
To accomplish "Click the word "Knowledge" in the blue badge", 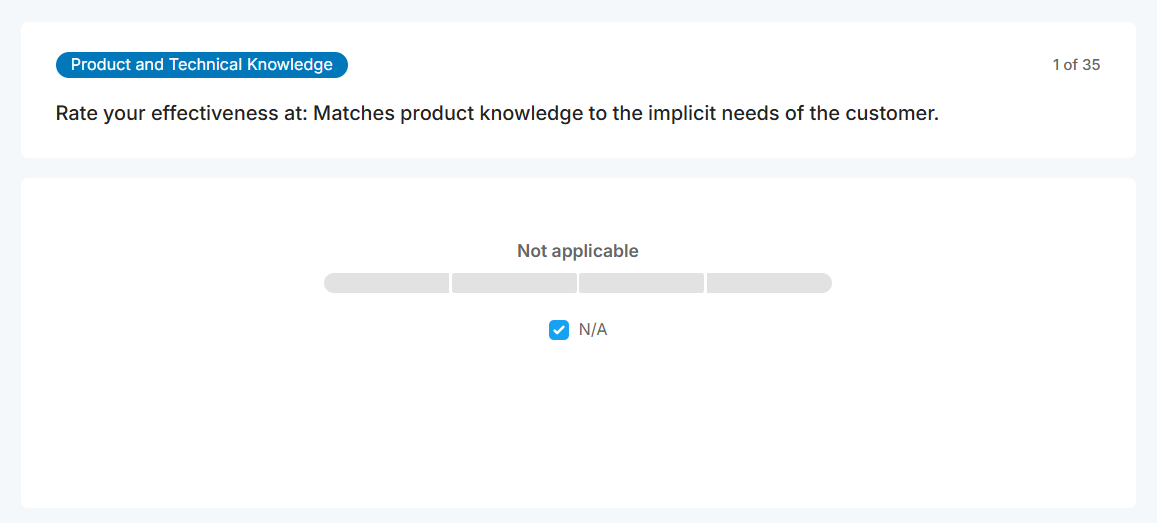I will tap(293, 65).
